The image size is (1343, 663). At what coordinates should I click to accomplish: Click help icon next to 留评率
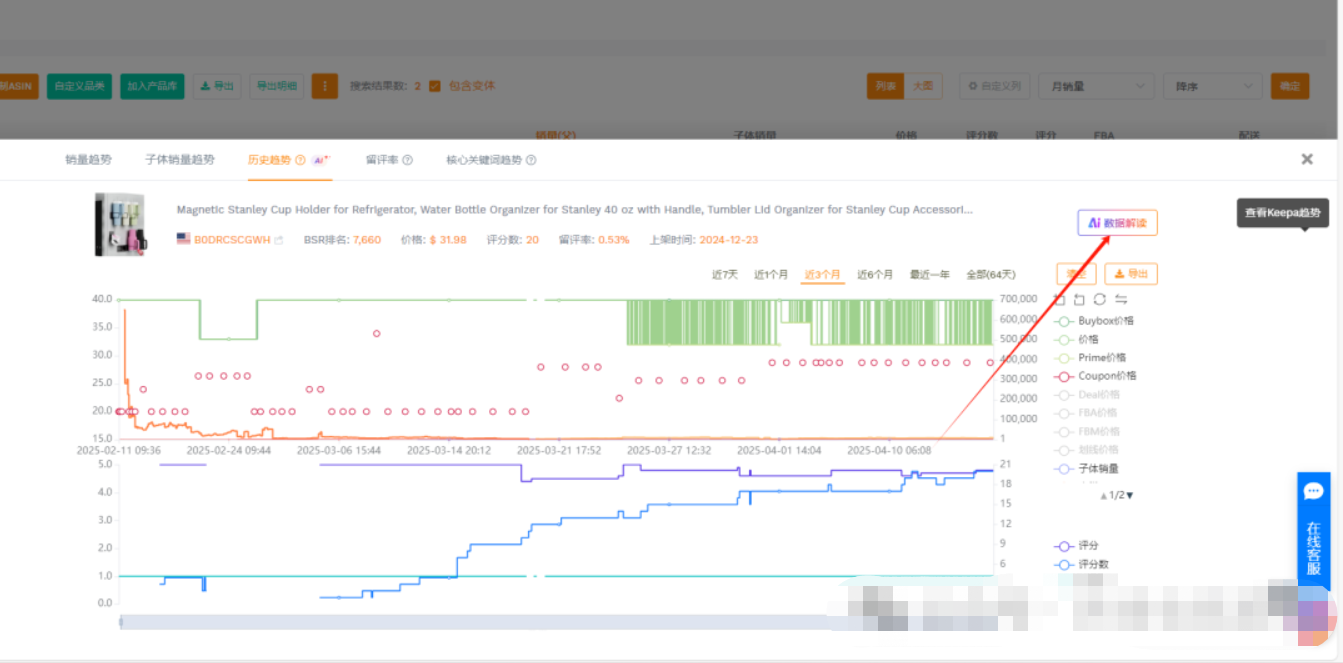coord(408,160)
